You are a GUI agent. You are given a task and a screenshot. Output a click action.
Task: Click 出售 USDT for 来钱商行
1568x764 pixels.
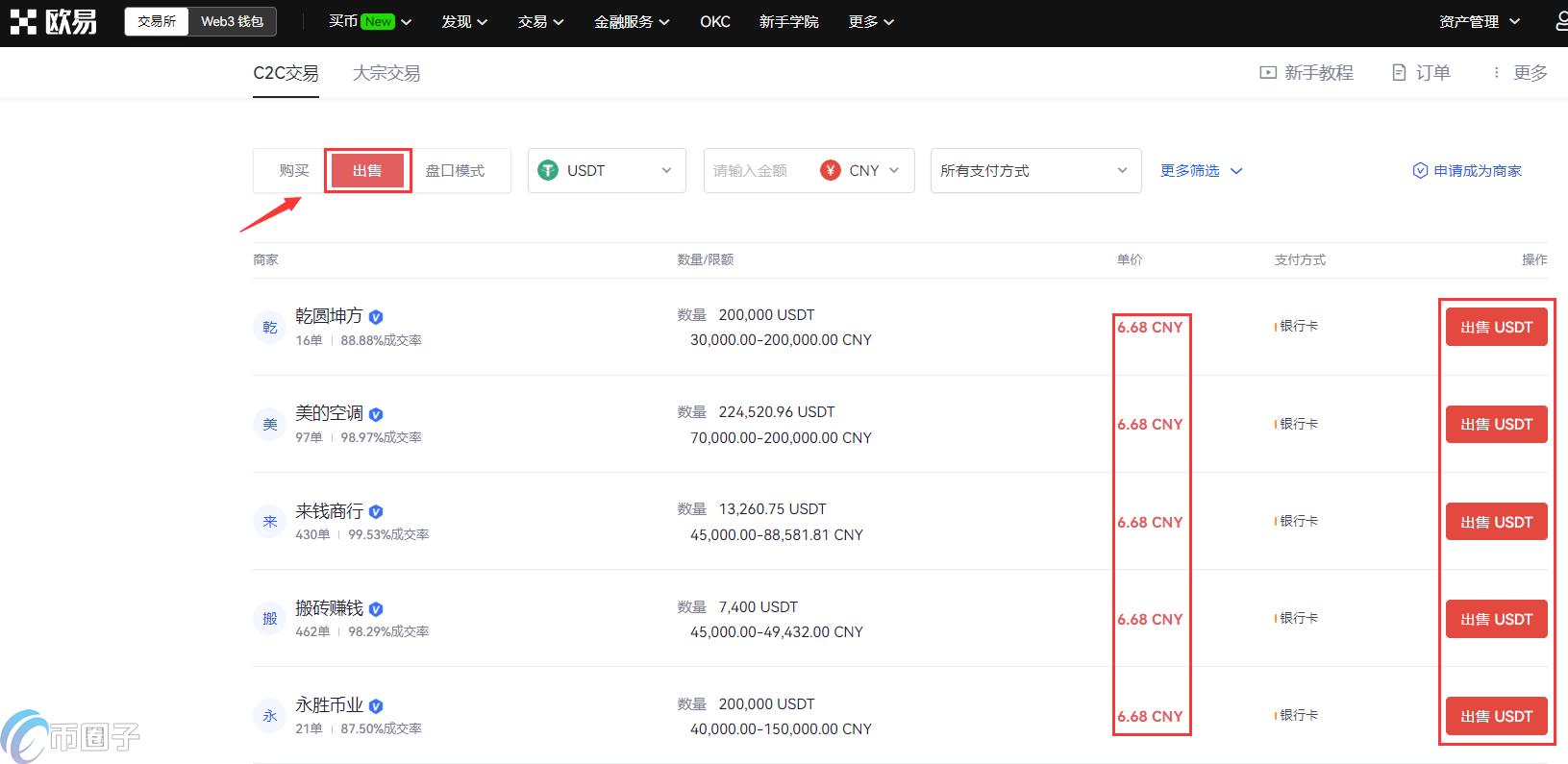pyautogui.click(x=1496, y=522)
